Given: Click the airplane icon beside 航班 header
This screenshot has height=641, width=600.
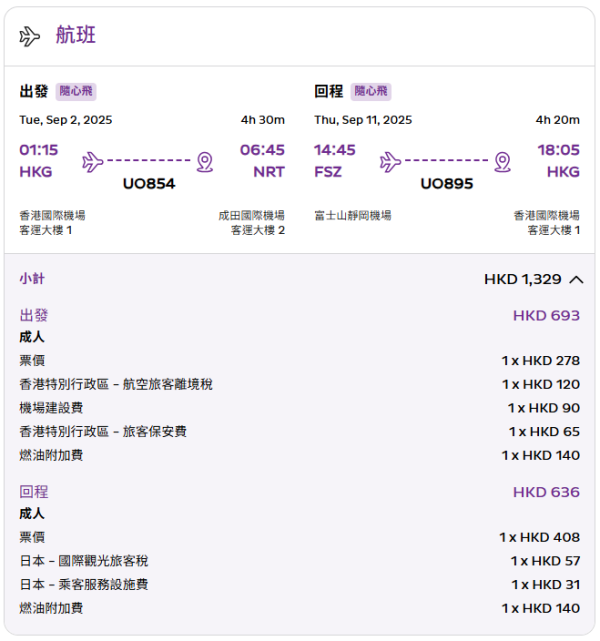Looking at the screenshot, I should [x=29, y=36].
